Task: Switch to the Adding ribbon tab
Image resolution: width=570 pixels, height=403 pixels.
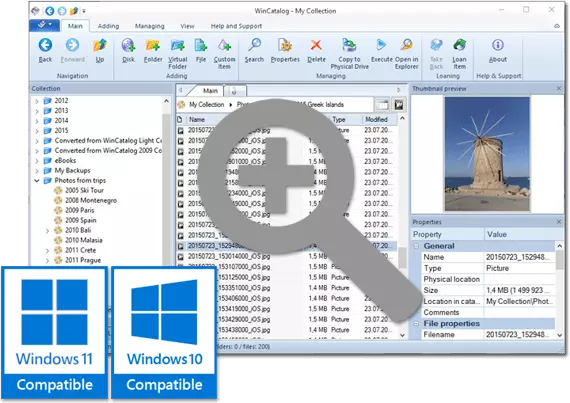Action: point(108,26)
